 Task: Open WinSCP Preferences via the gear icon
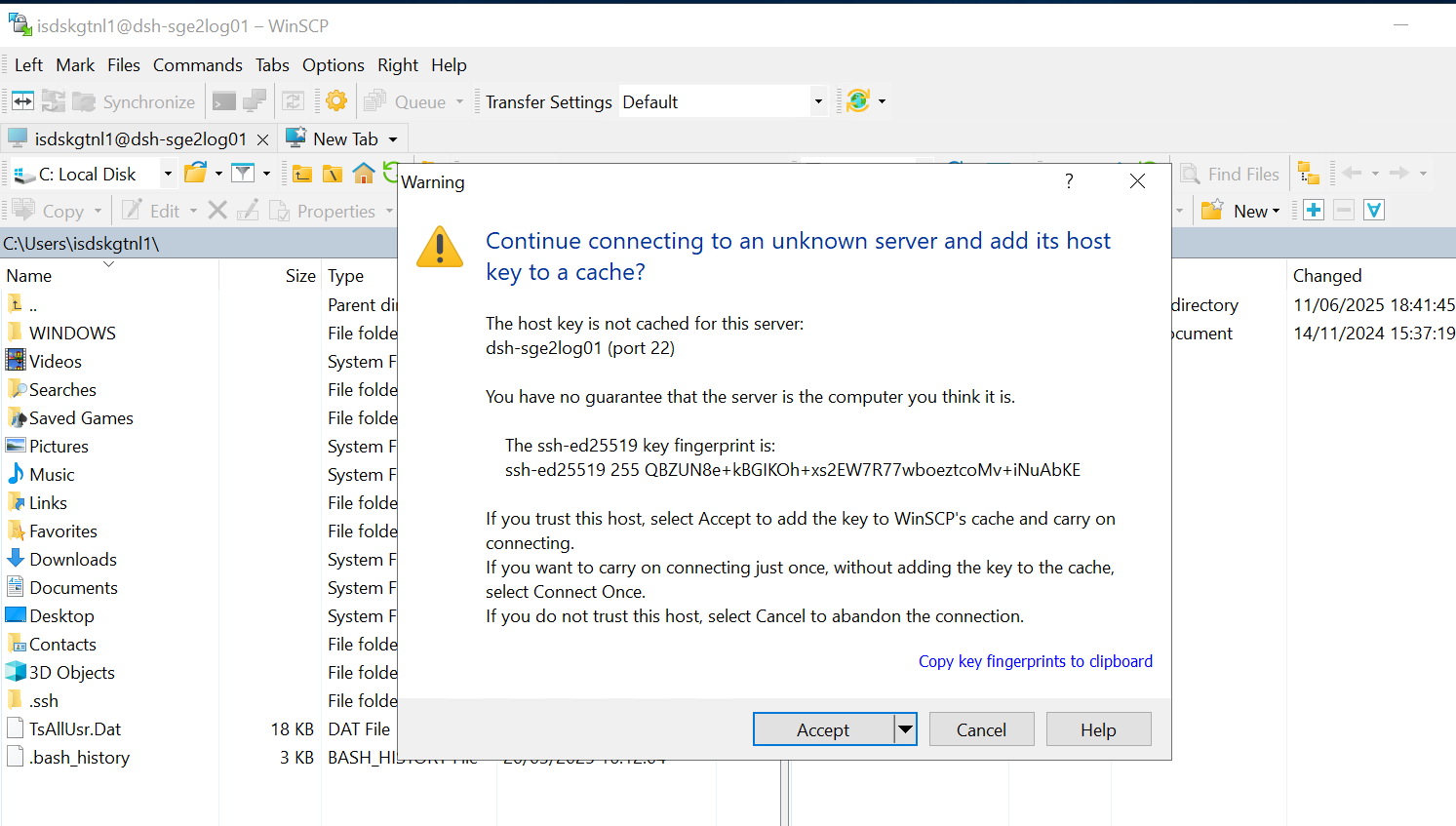334,100
